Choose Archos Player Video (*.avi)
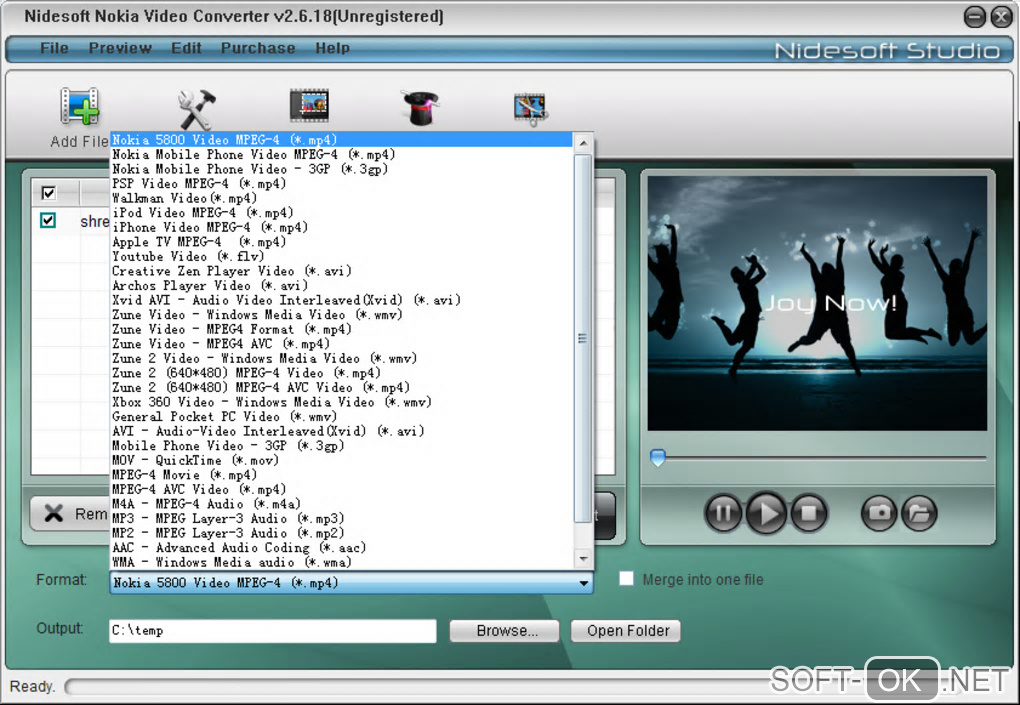 (x=342, y=286)
